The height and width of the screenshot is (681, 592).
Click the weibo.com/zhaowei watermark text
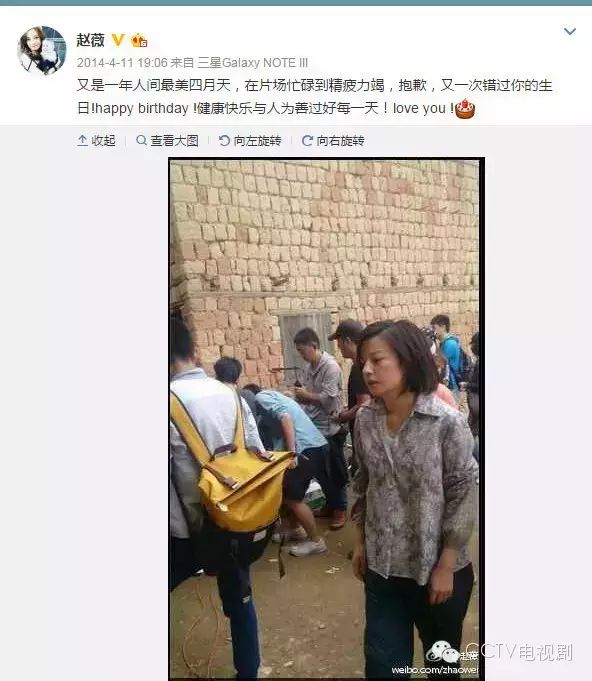(435, 670)
